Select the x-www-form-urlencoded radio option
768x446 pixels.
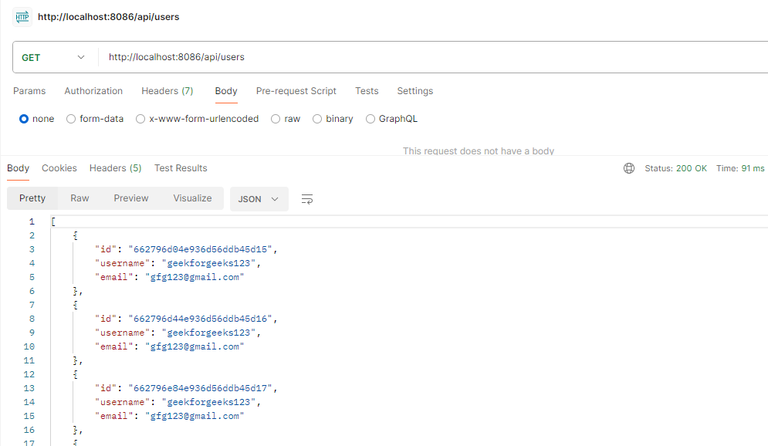point(141,119)
